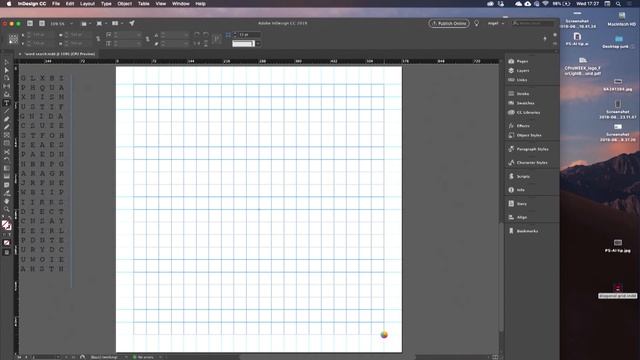Activate the Hand tool

(x=6, y=201)
